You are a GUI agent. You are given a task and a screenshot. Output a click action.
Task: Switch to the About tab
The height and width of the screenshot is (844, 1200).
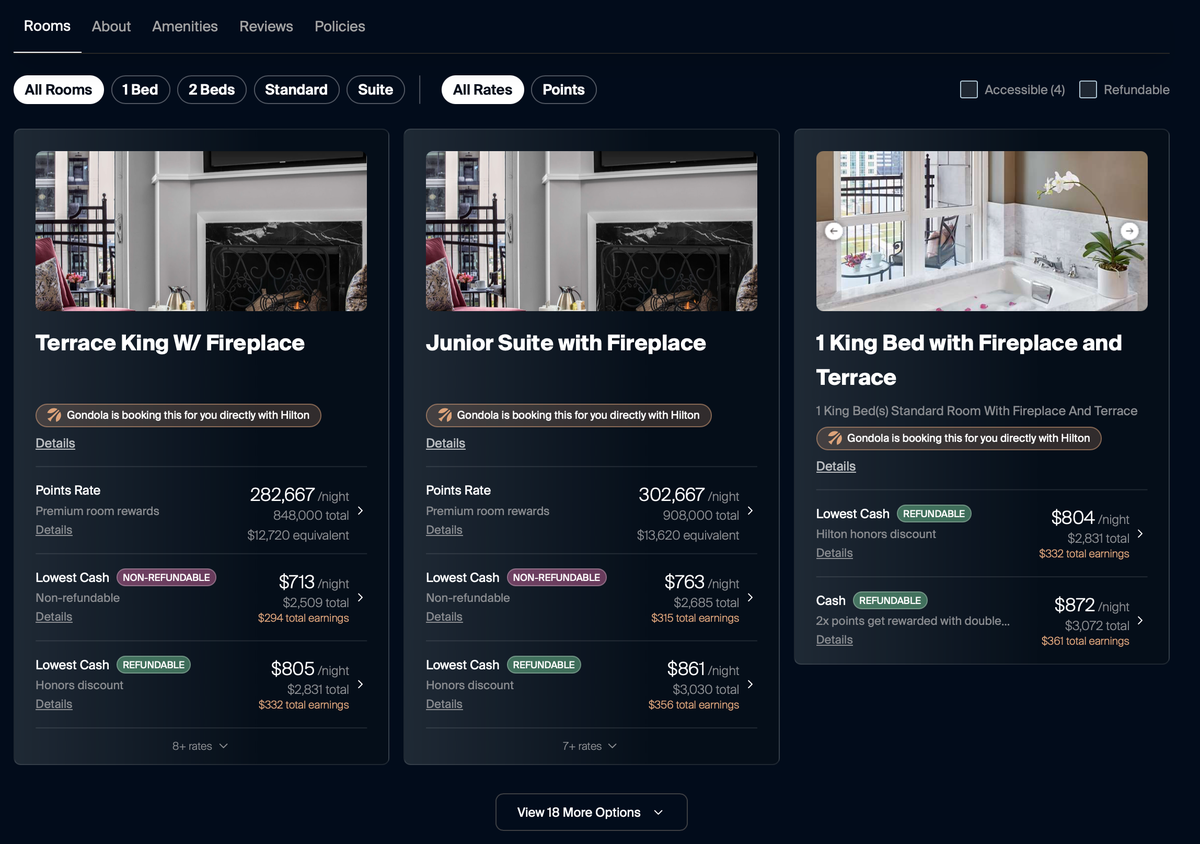click(111, 26)
